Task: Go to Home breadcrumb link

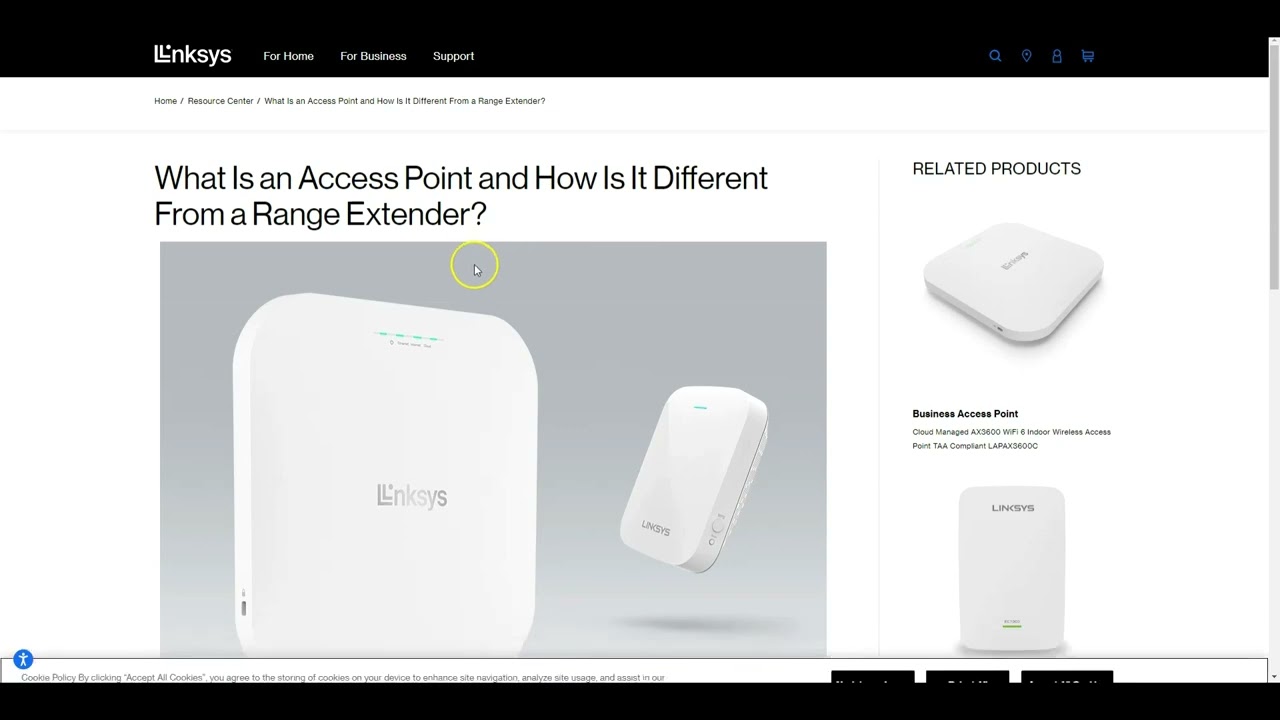Action: point(165,101)
